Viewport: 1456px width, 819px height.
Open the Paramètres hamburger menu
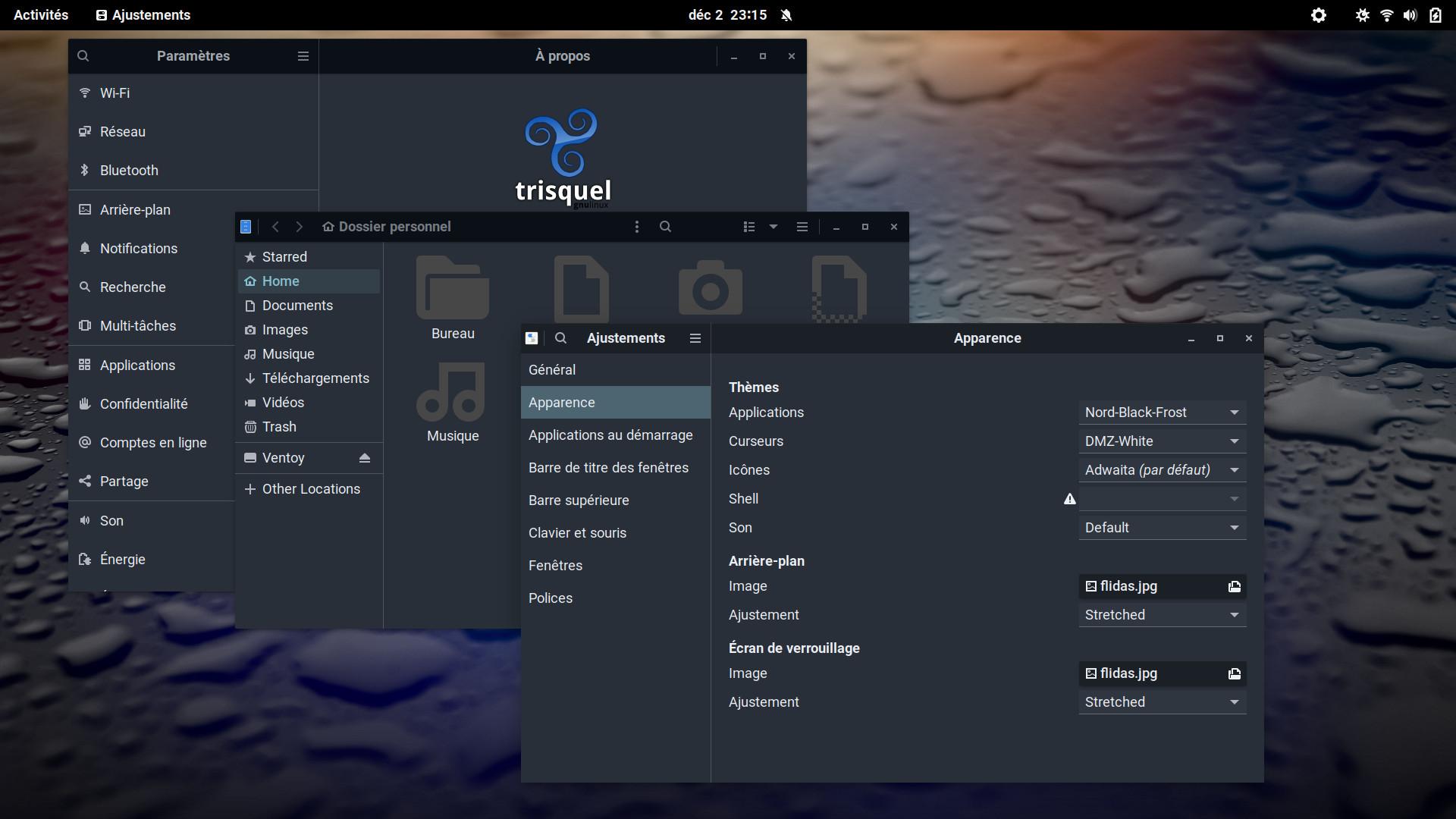tap(303, 56)
